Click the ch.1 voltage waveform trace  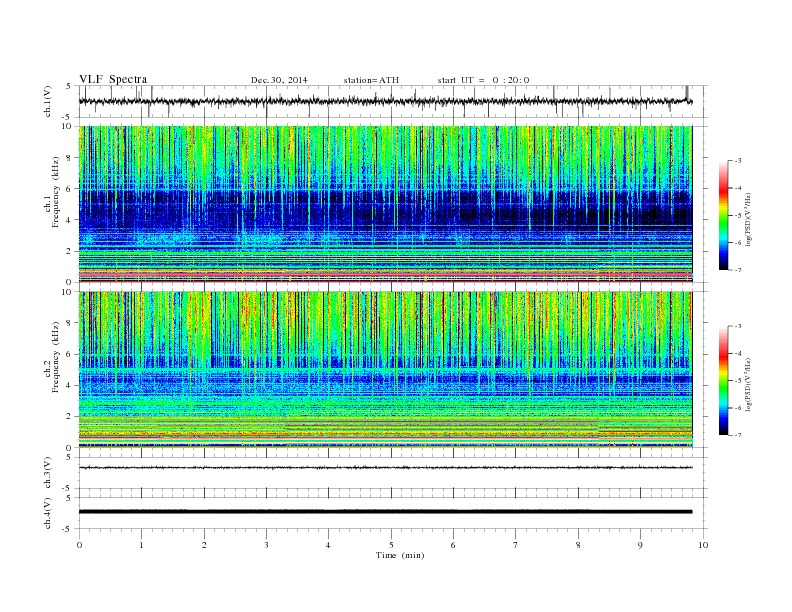point(385,101)
